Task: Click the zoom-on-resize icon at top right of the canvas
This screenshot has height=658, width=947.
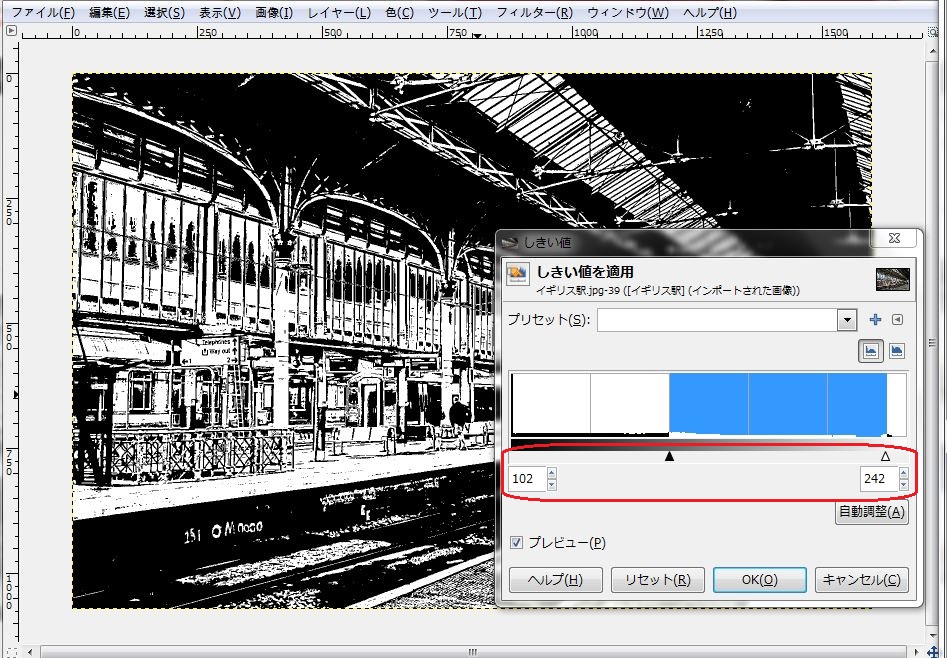Action: (x=933, y=31)
